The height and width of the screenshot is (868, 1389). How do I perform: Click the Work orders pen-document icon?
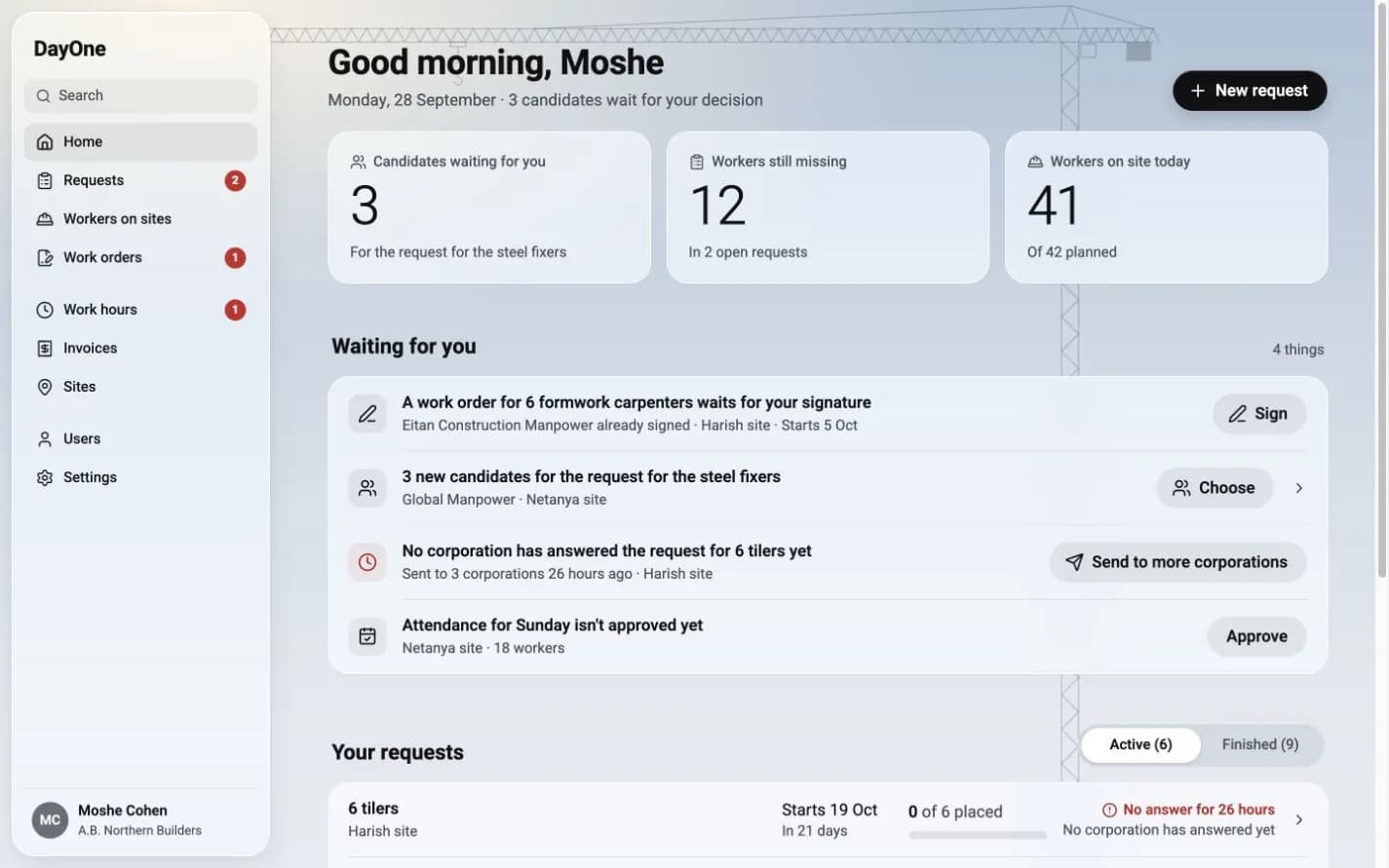tap(45, 258)
